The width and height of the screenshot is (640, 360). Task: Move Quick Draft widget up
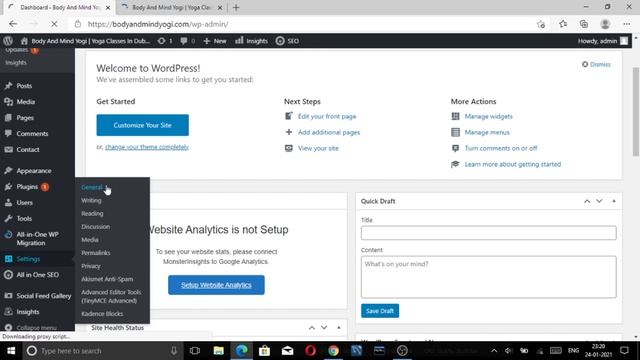coord(587,201)
